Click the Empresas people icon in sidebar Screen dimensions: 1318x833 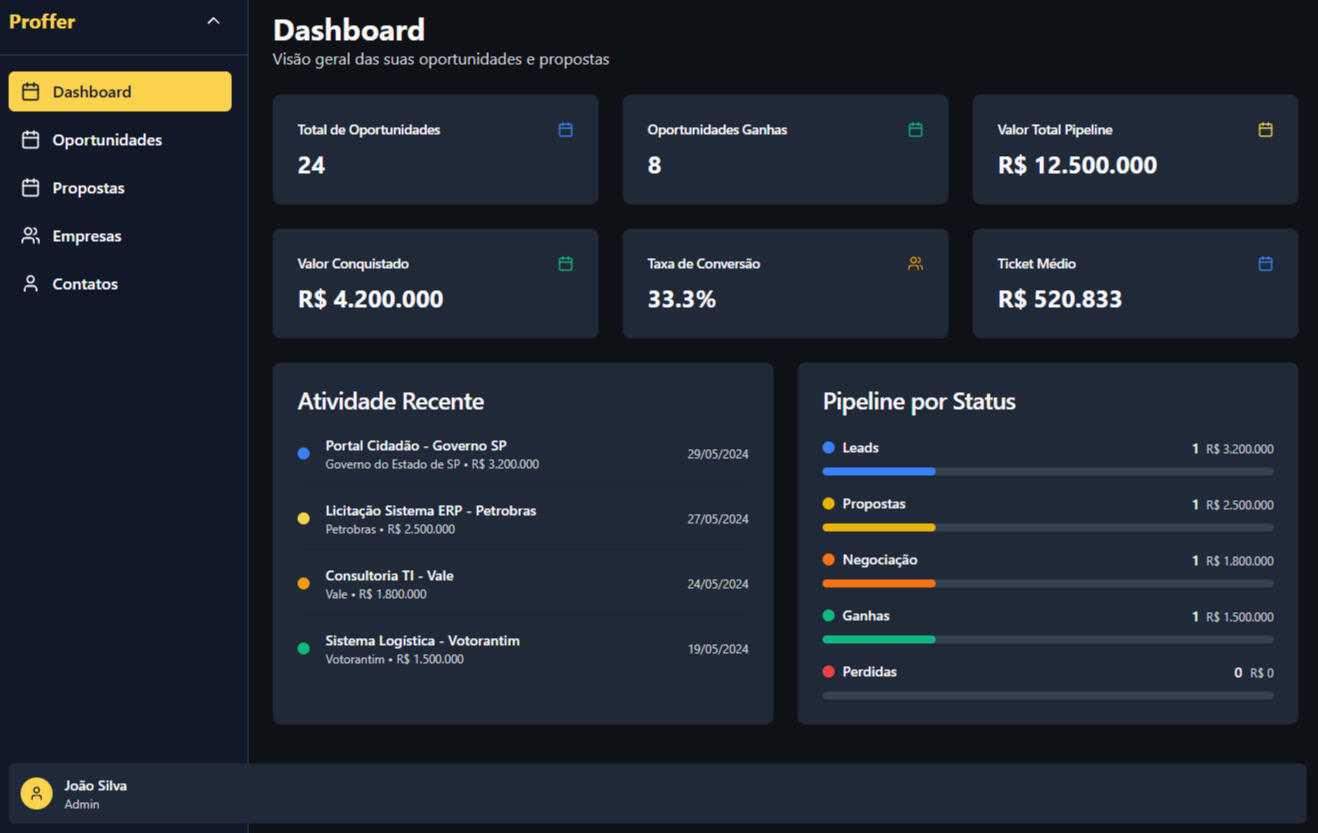pos(31,236)
